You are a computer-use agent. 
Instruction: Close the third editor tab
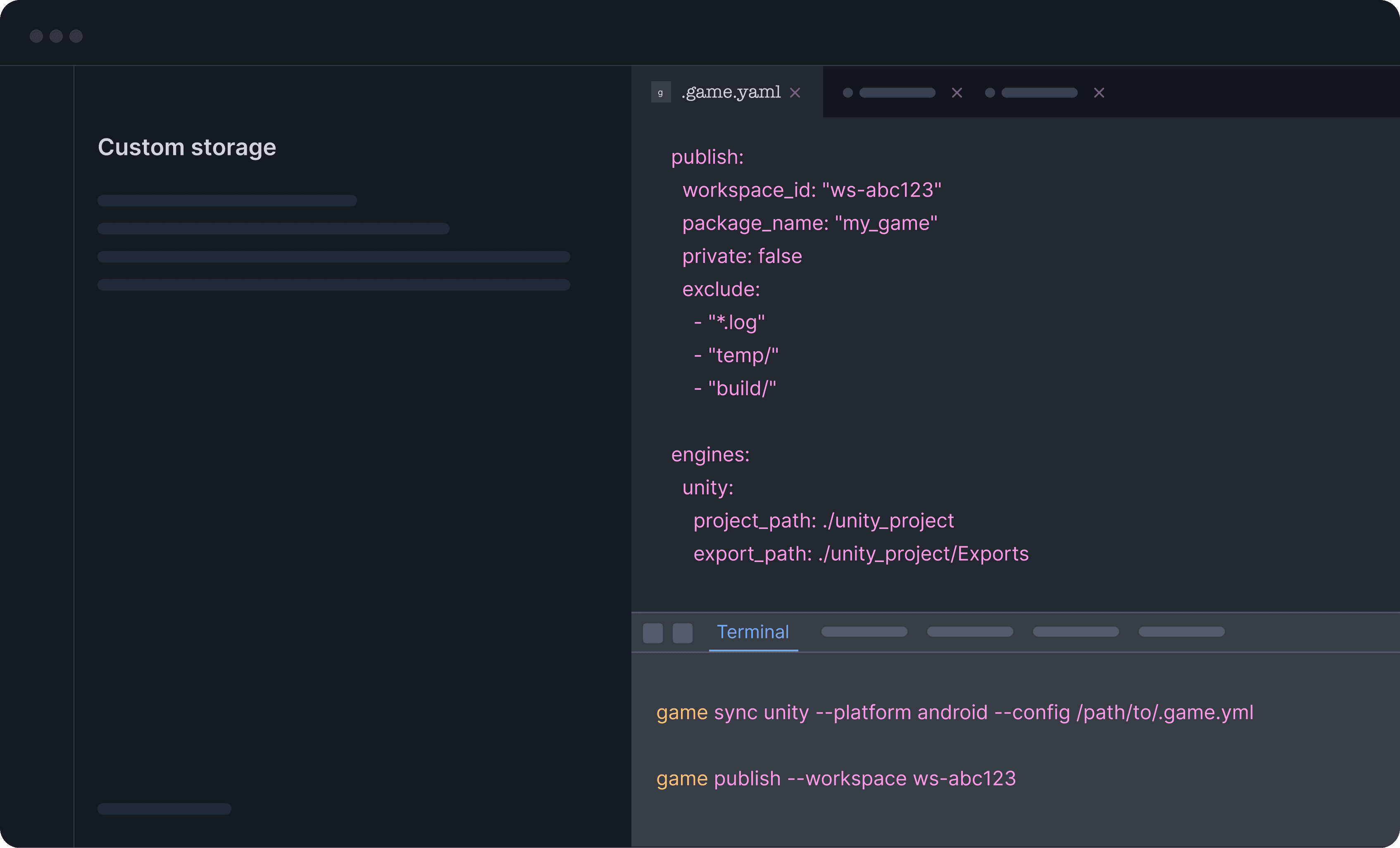[1099, 93]
